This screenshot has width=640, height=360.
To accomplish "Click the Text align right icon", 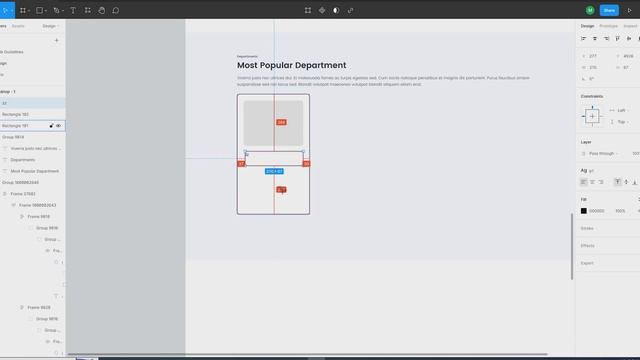I will [601, 182].
